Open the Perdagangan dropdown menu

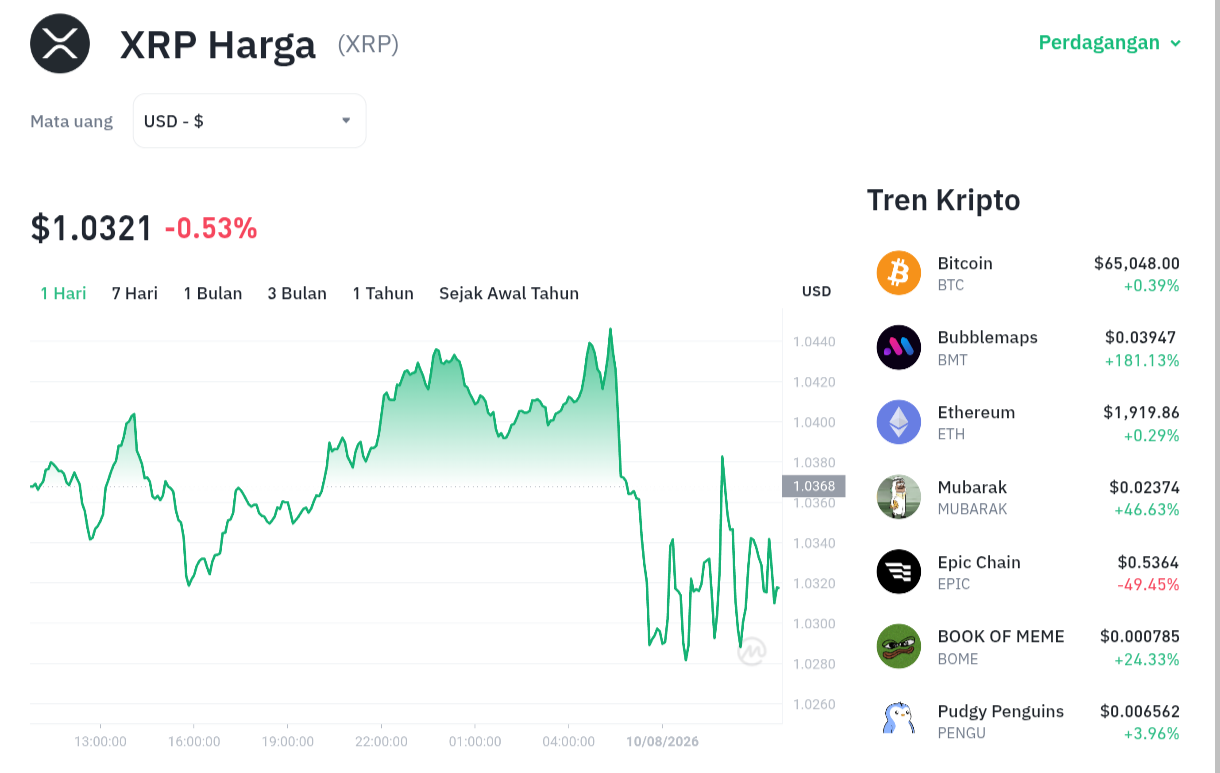pos(1110,42)
